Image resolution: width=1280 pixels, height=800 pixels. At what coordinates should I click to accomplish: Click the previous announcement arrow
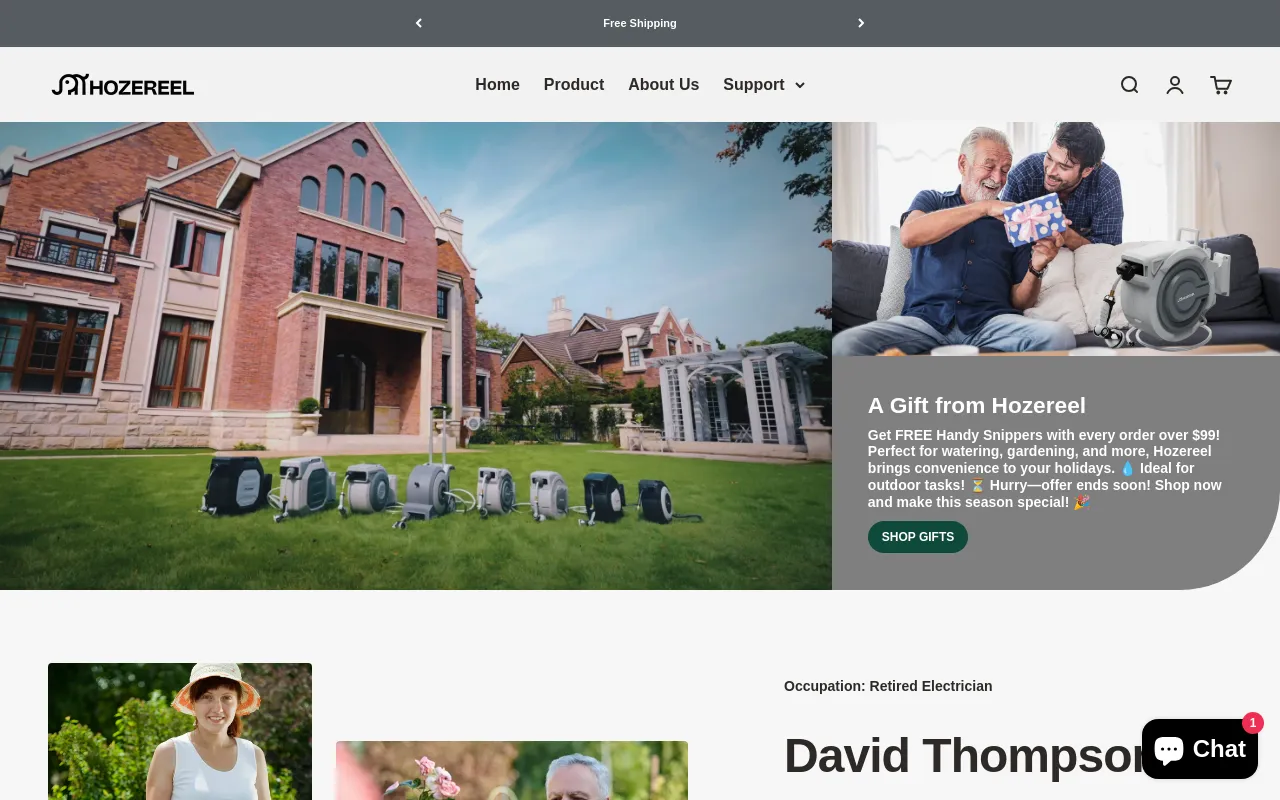(419, 23)
